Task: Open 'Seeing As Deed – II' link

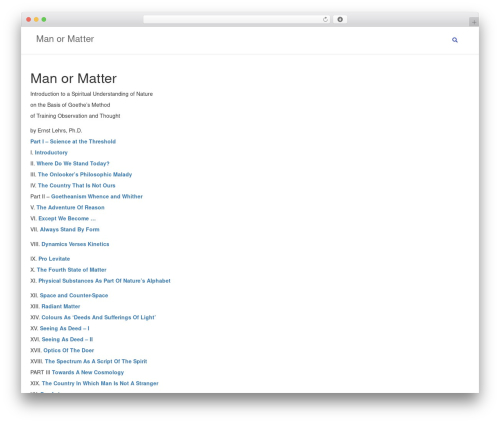Action: pyautogui.click(x=67, y=339)
